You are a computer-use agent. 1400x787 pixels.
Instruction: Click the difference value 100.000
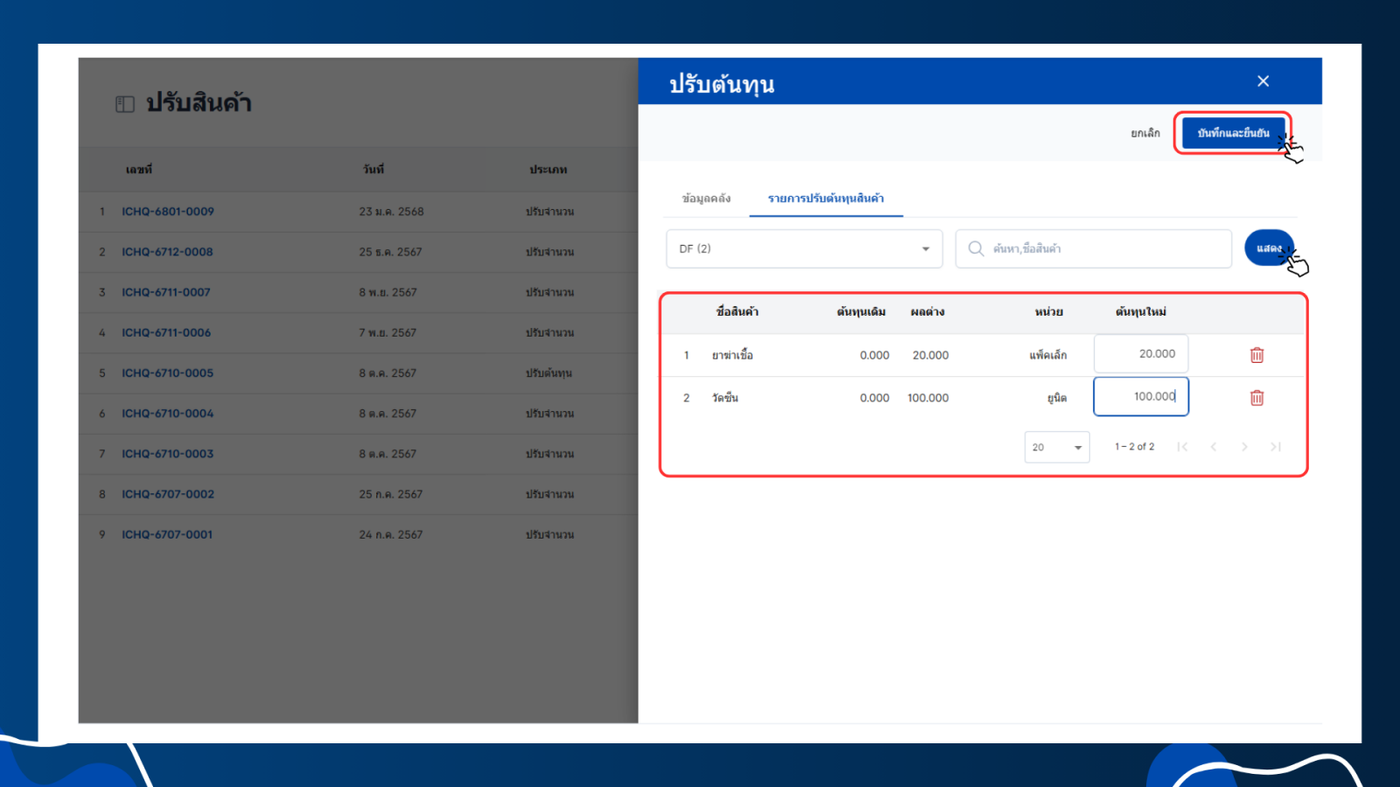[928, 398]
